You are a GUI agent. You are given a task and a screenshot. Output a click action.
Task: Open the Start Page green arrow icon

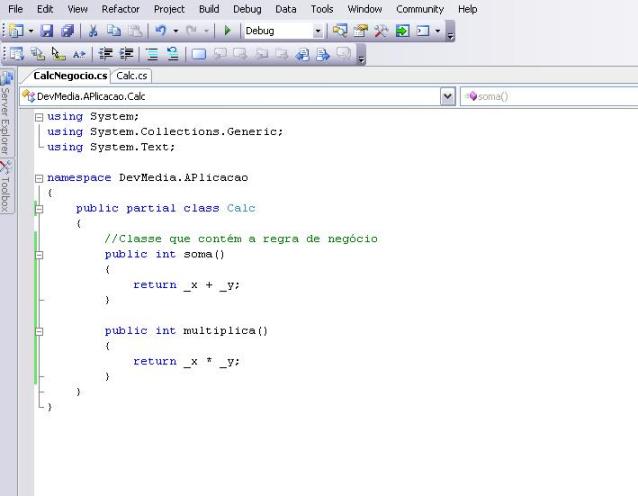click(402, 31)
